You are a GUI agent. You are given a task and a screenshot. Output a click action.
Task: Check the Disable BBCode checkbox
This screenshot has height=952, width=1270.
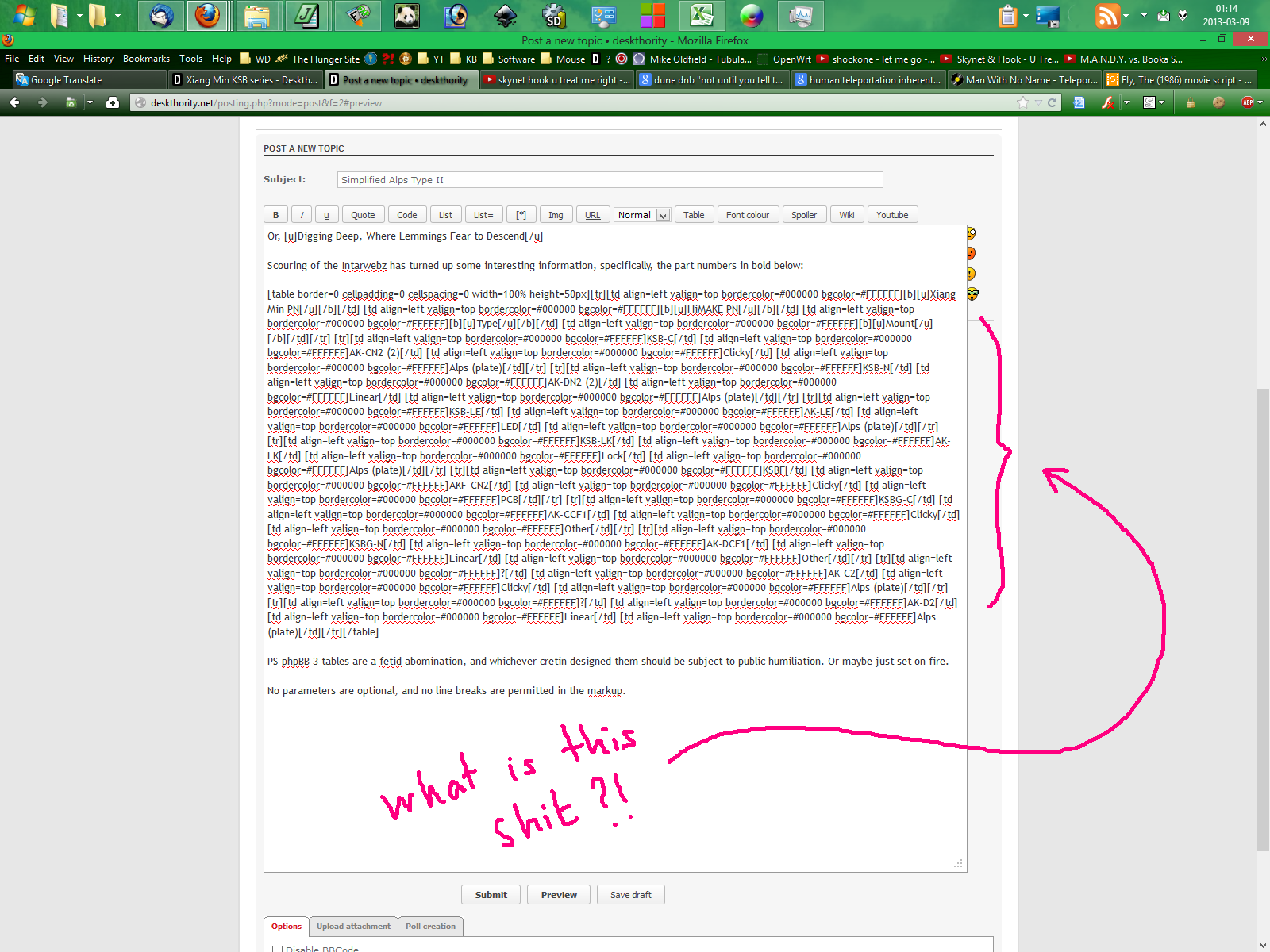pyautogui.click(x=277, y=949)
